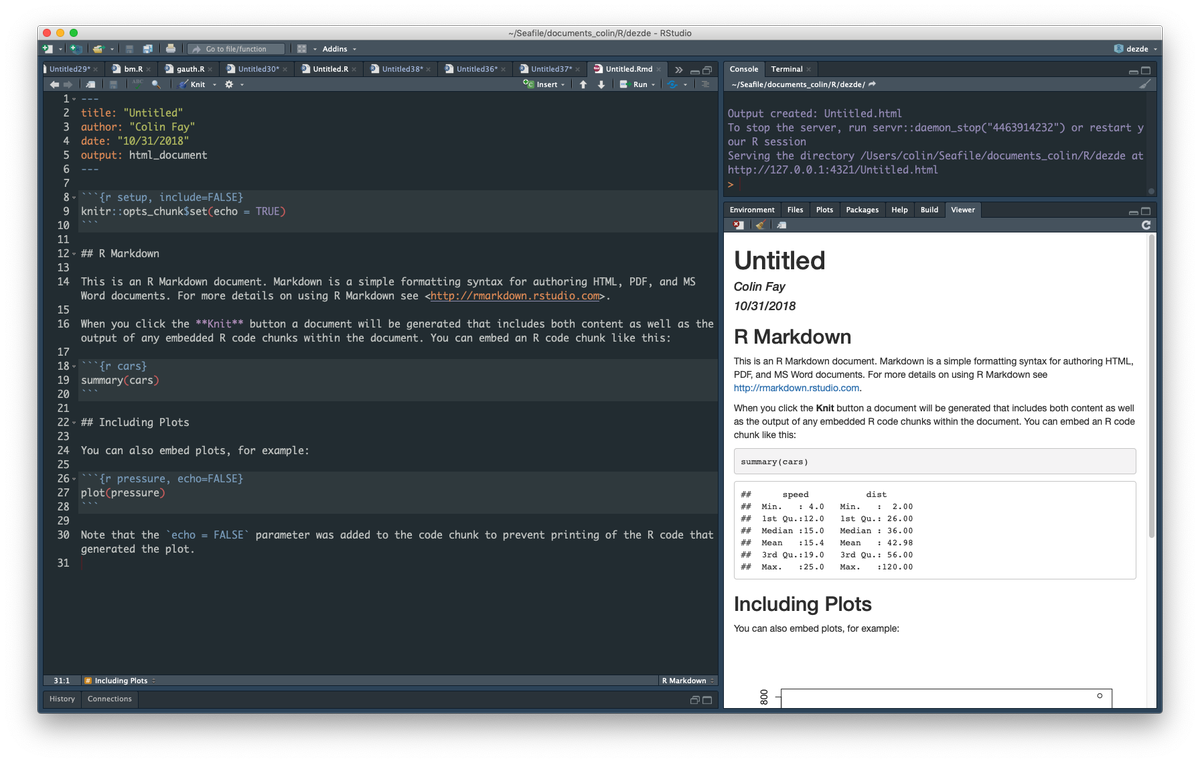Switch to the Untitled.R tab

(329, 69)
